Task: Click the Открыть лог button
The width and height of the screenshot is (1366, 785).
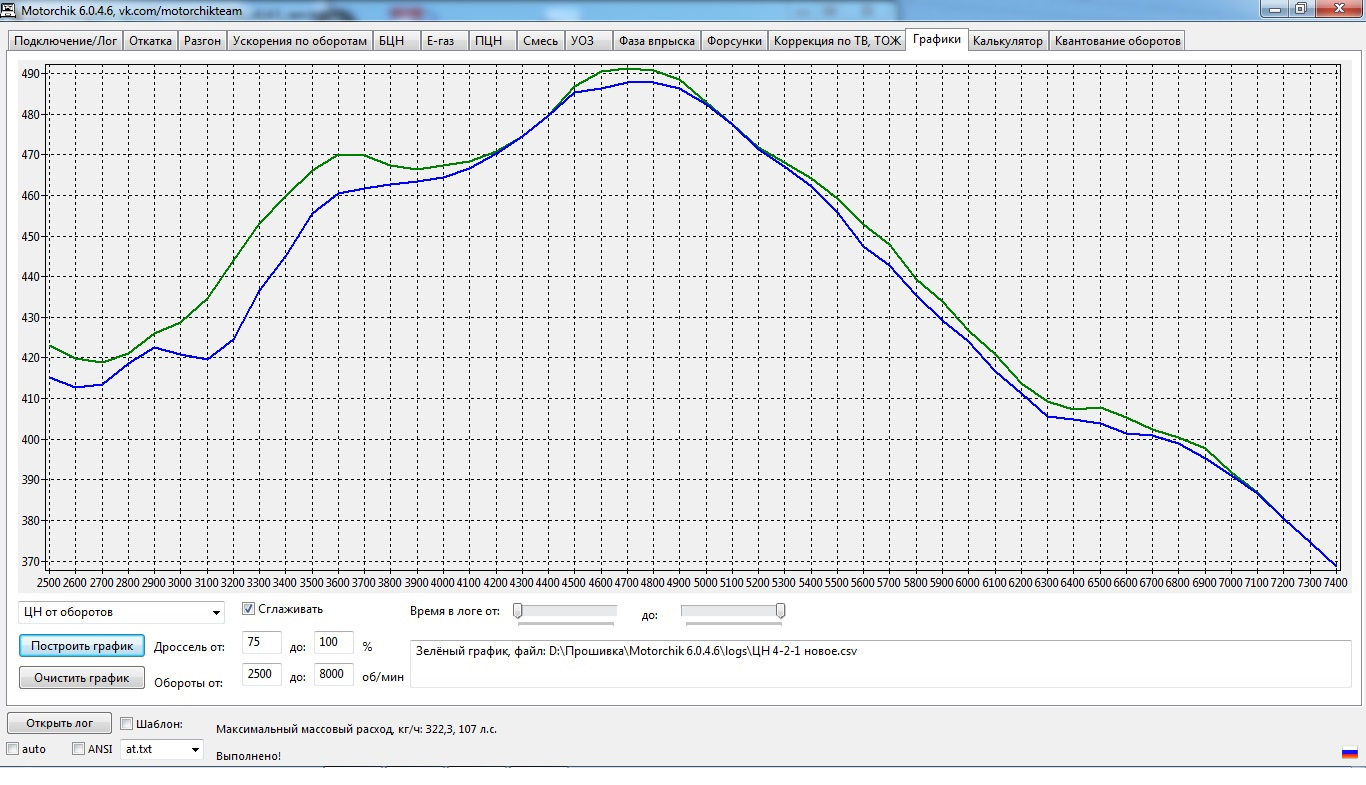Action: tap(59, 723)
